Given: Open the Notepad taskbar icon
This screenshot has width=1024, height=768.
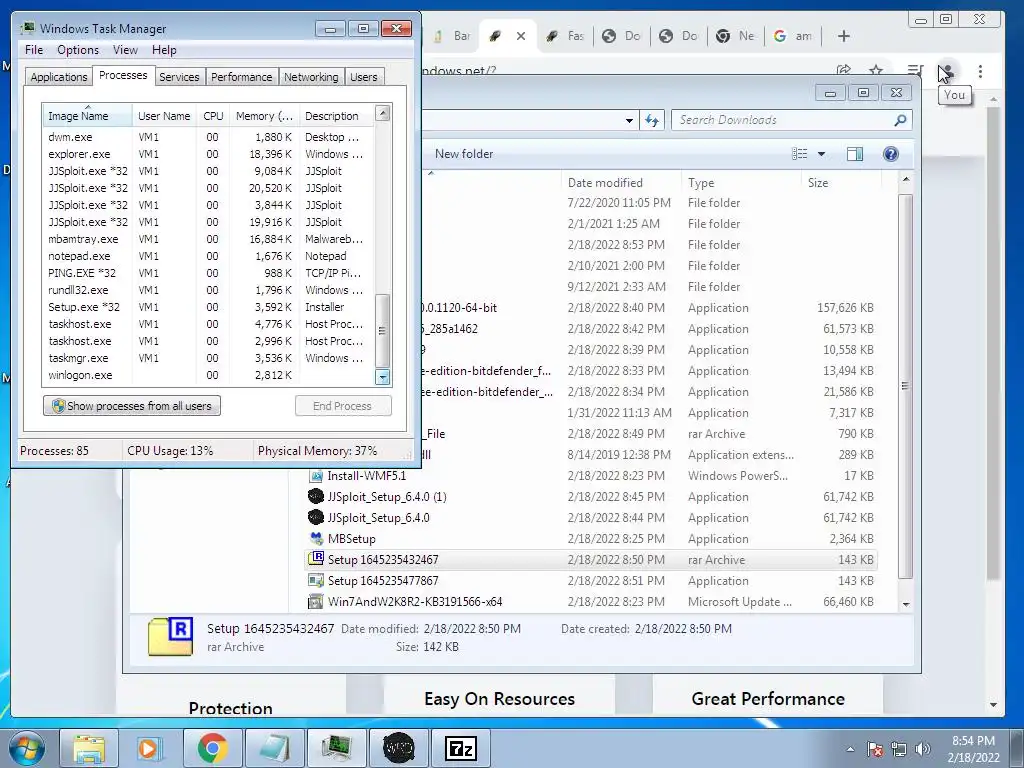Looking at the screenshot, I should (274, 748).
